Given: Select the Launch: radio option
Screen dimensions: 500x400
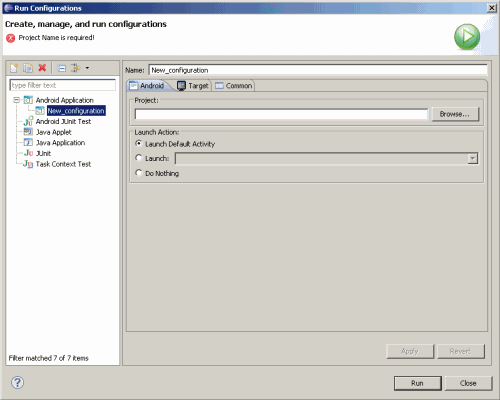Looking at the screenshot, I should tap(139, 158).
